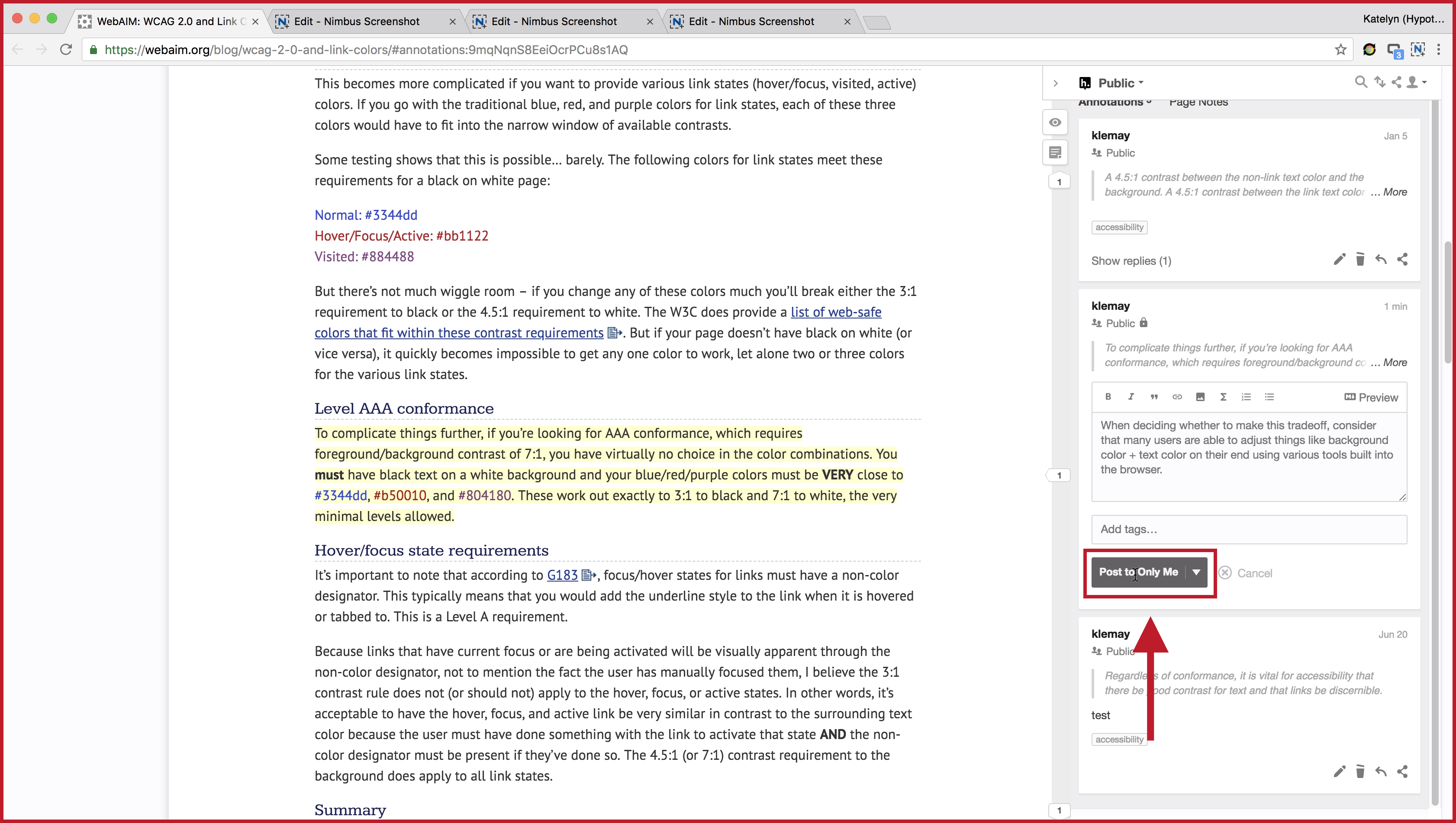Open the Chrome three-dot menu
1456x823 pixels.
click(x=1439, y=50)
